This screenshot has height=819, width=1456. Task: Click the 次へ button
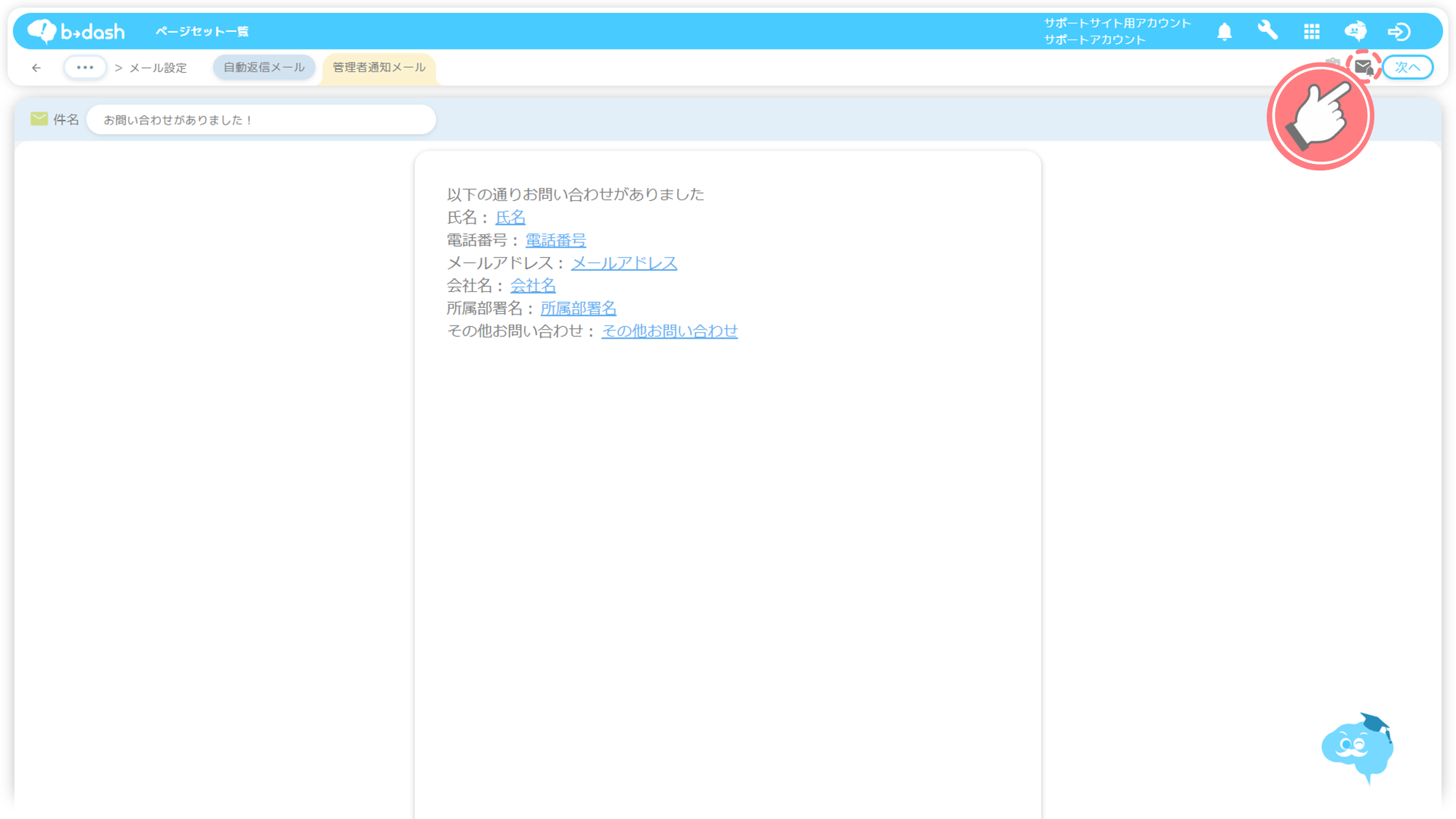1408,67
